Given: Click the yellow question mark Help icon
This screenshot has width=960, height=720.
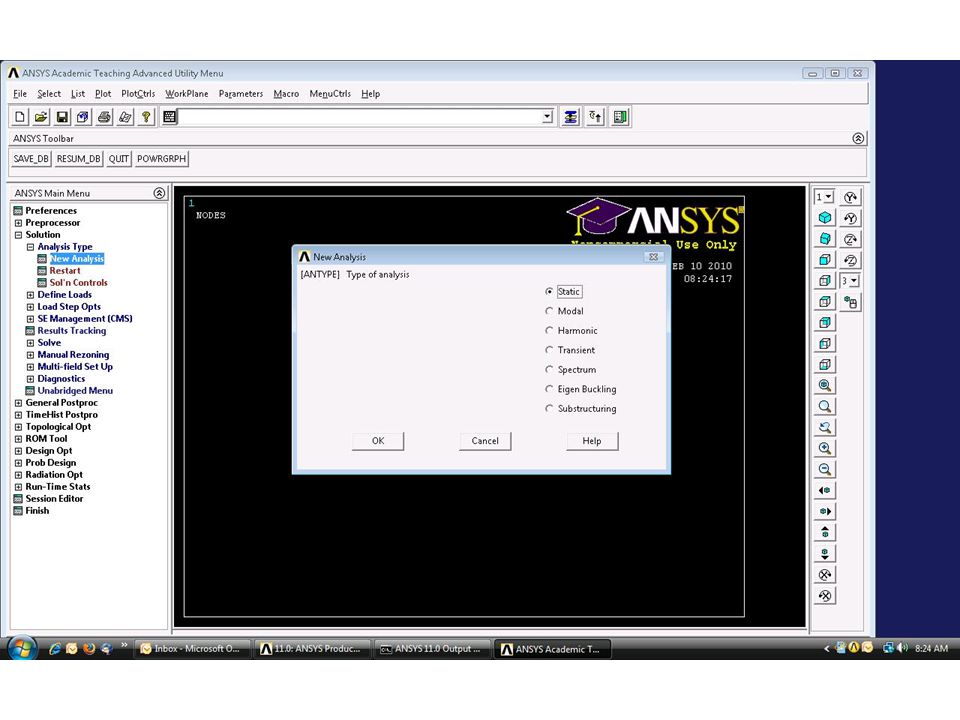Looking at the screenshot, I should click(146, 117).
